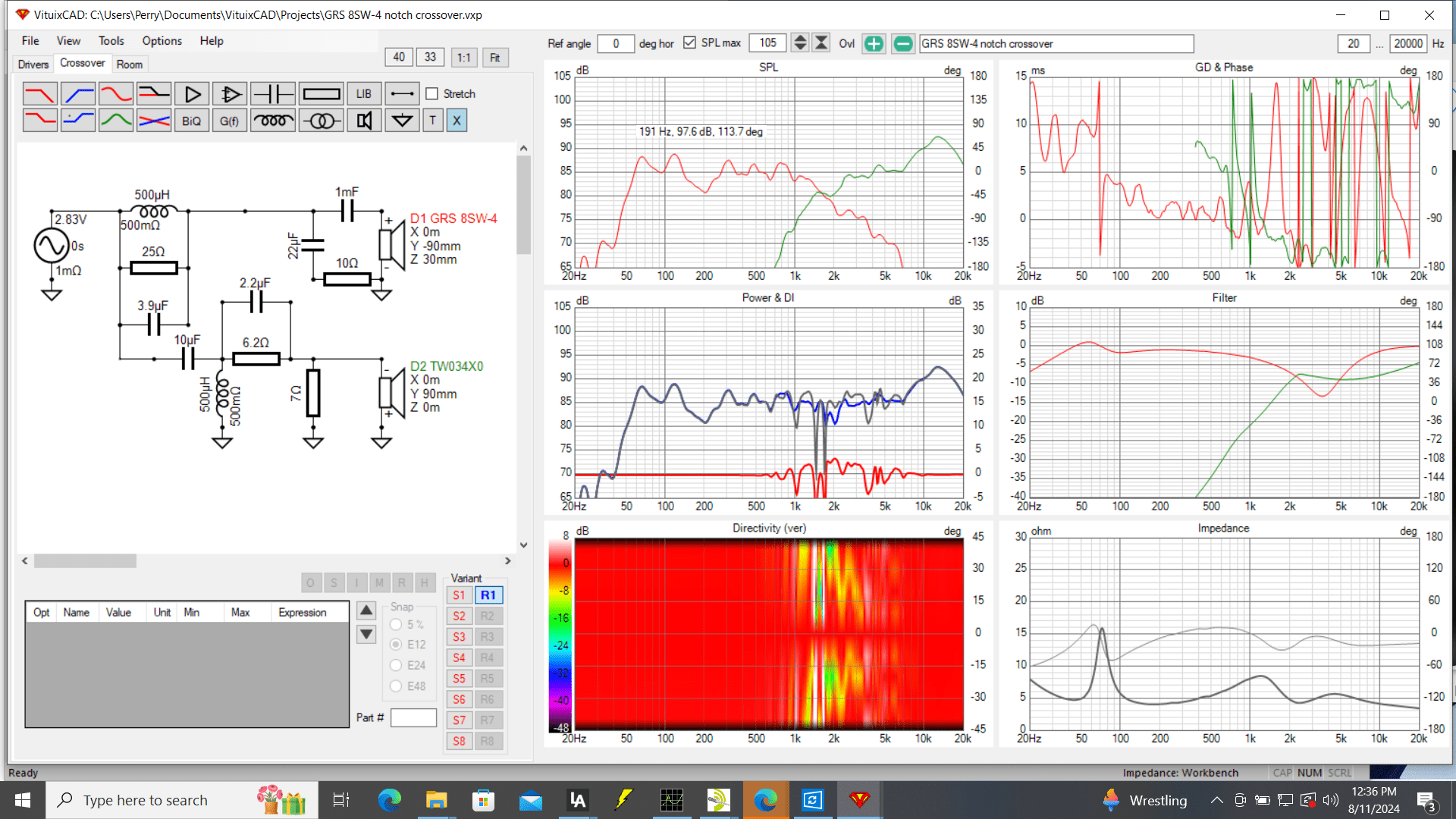Add a low-pass filter block
Viewport: 1456px width, 819px height.
[39, 94]
